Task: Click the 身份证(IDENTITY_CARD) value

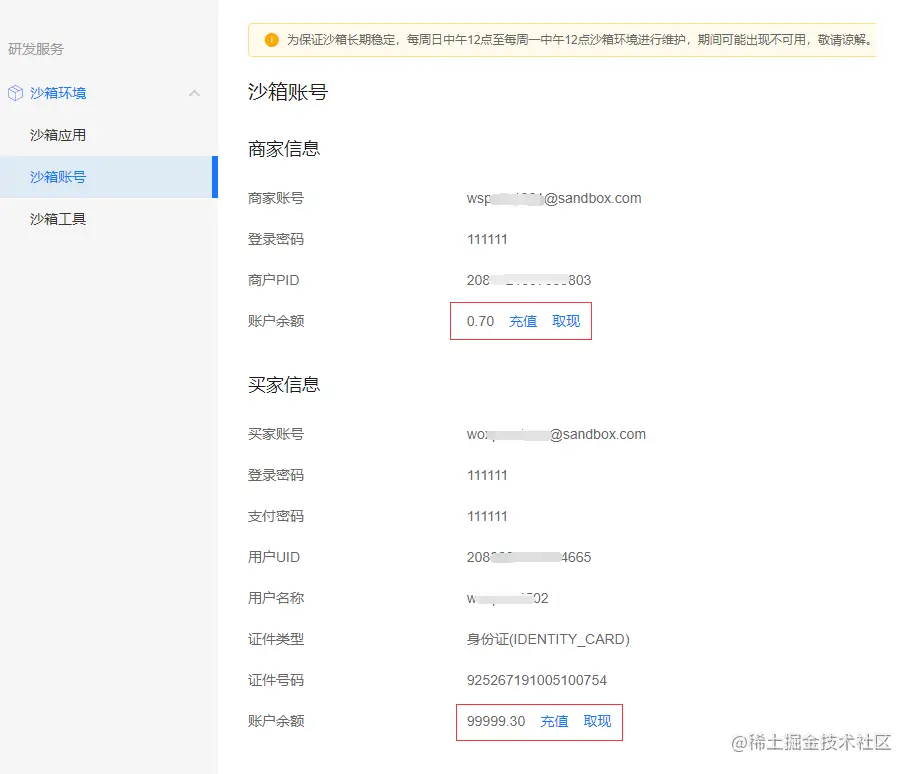Action: click(548, 639)
